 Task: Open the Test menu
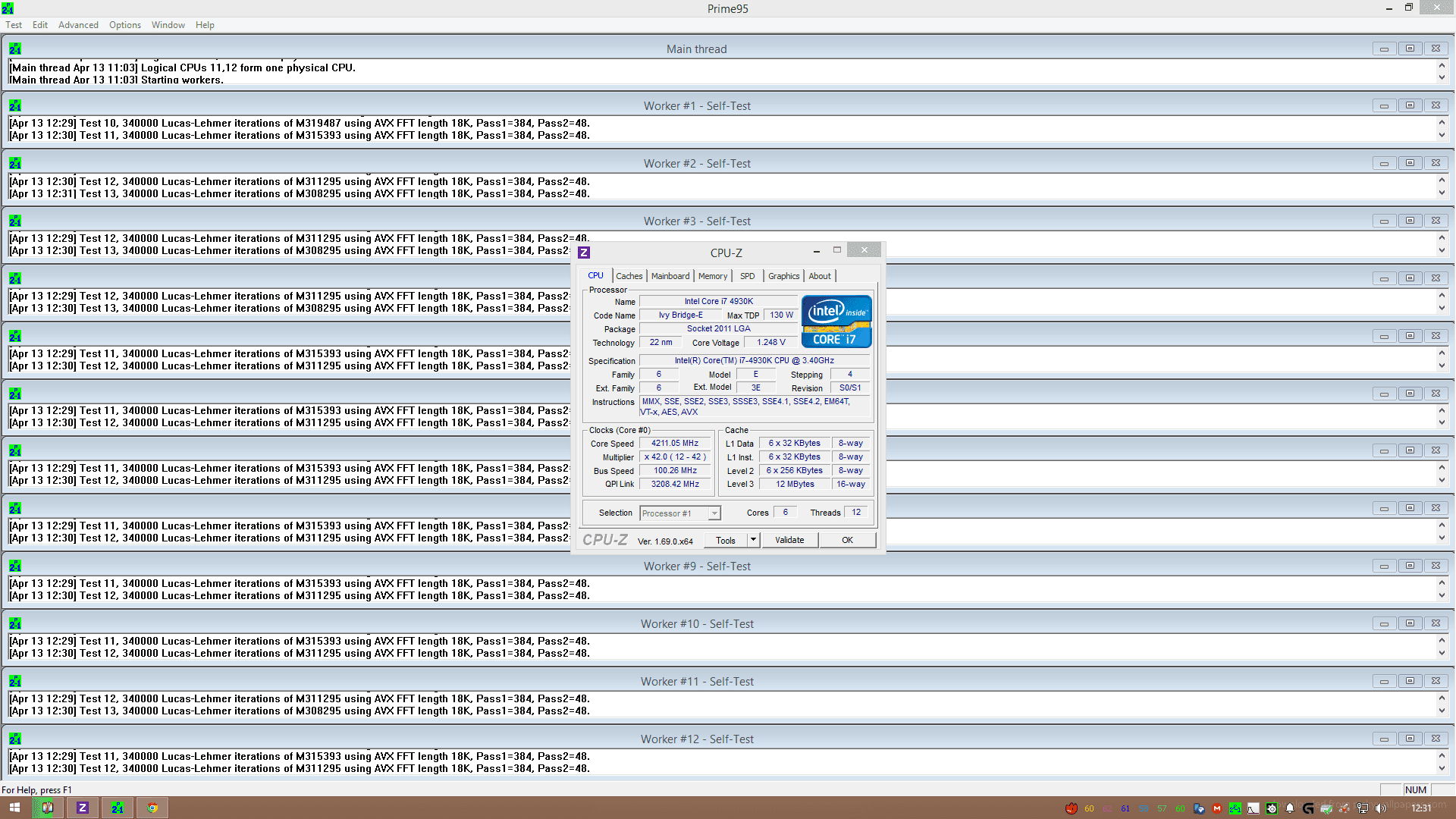14,25
